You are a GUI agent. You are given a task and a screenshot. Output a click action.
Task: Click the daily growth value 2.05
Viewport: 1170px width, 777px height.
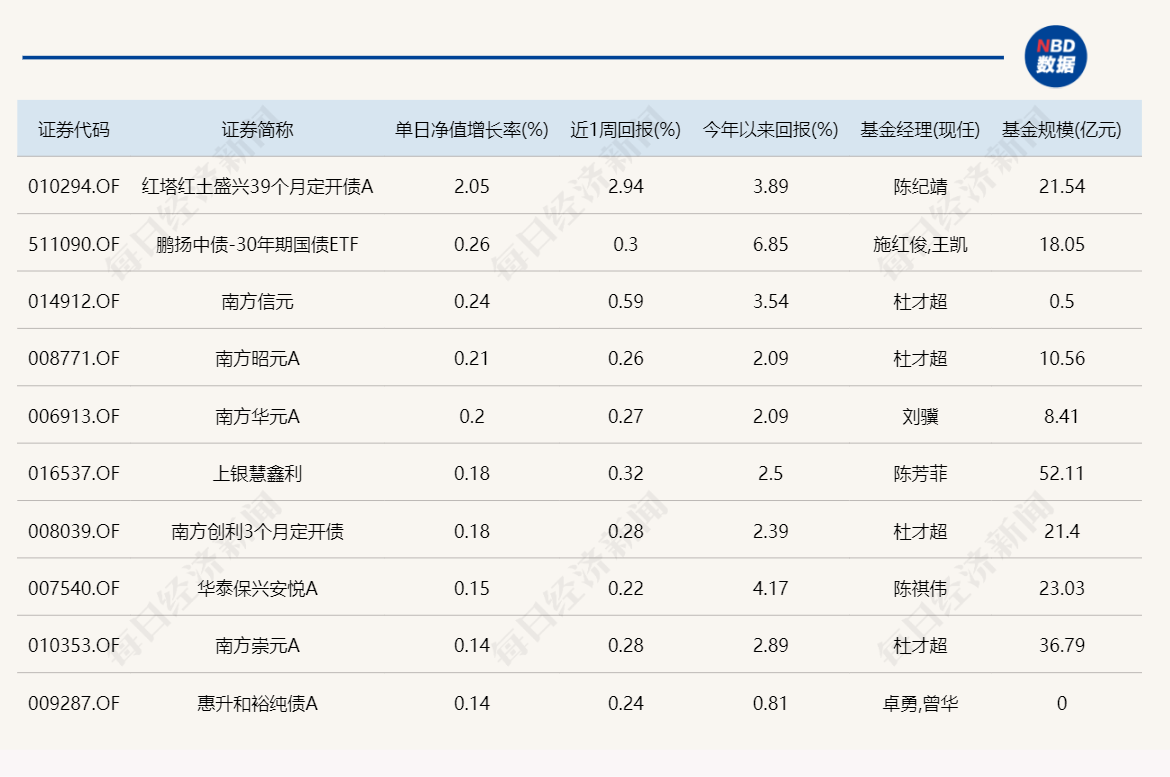pyautogui.click(x=472, y=187)
